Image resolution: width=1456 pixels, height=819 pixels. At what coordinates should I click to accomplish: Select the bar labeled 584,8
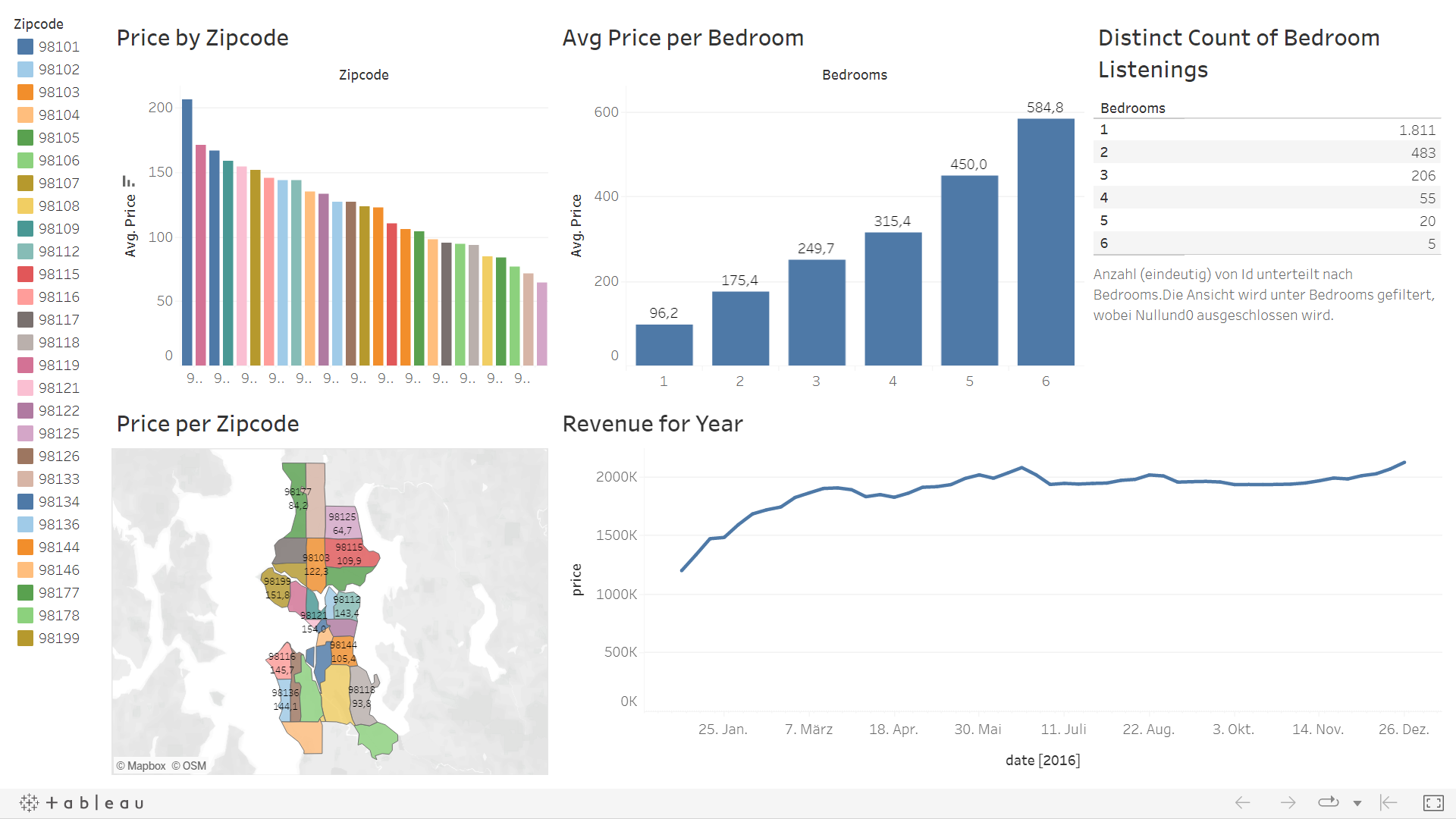(1046, 242)
